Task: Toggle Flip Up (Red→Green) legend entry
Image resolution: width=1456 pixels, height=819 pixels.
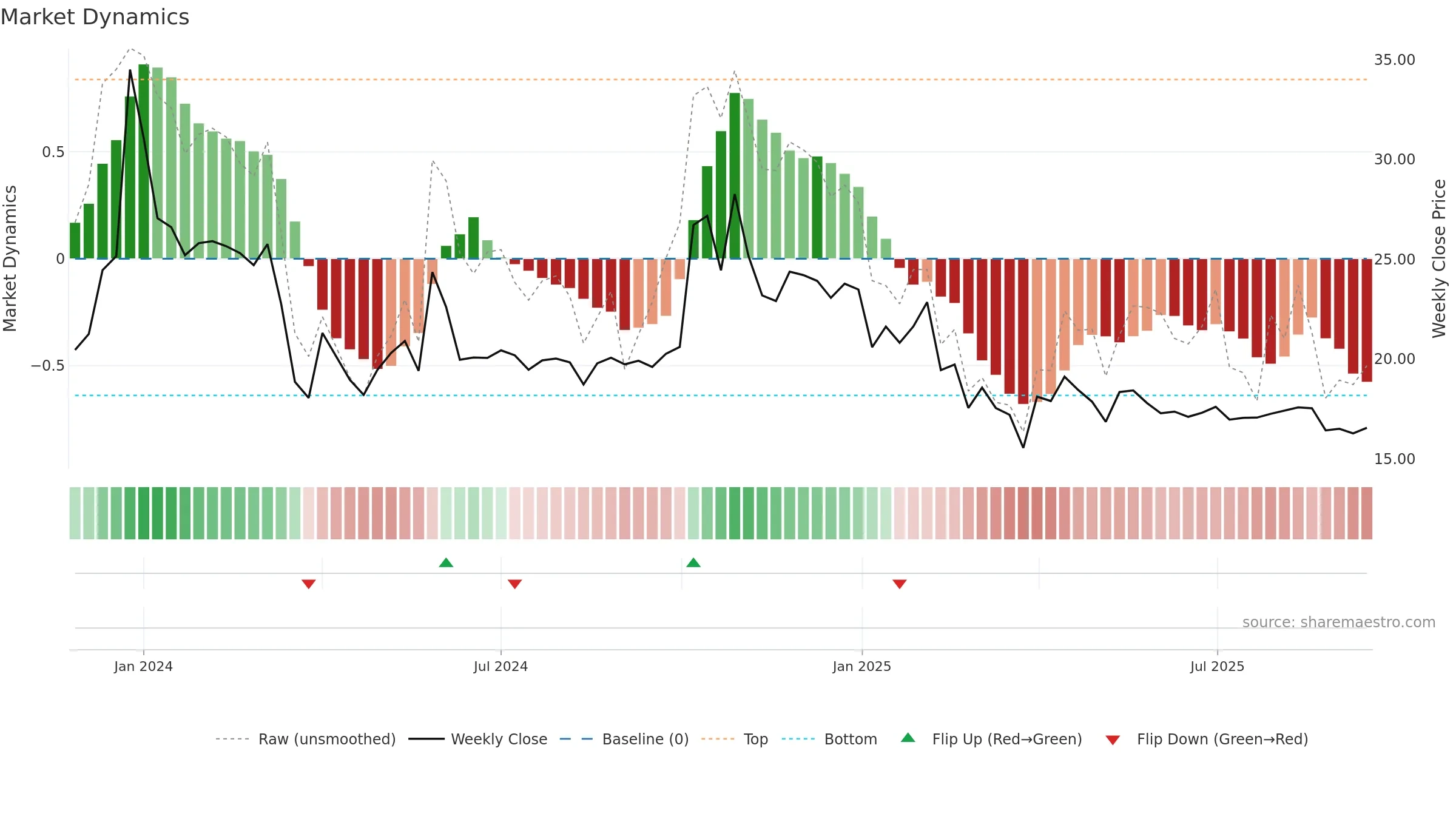Action: click(x=991, y=739)
